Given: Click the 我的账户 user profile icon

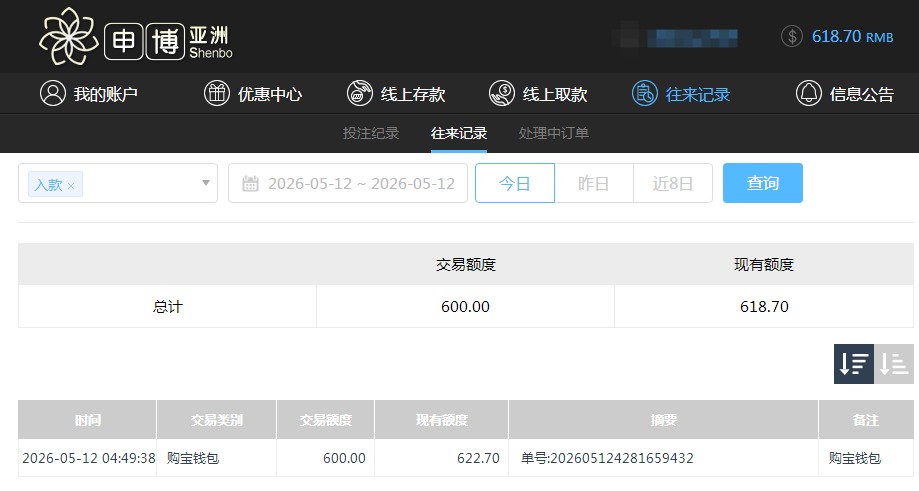Looking at the screenshot, I should click(53, 94).
